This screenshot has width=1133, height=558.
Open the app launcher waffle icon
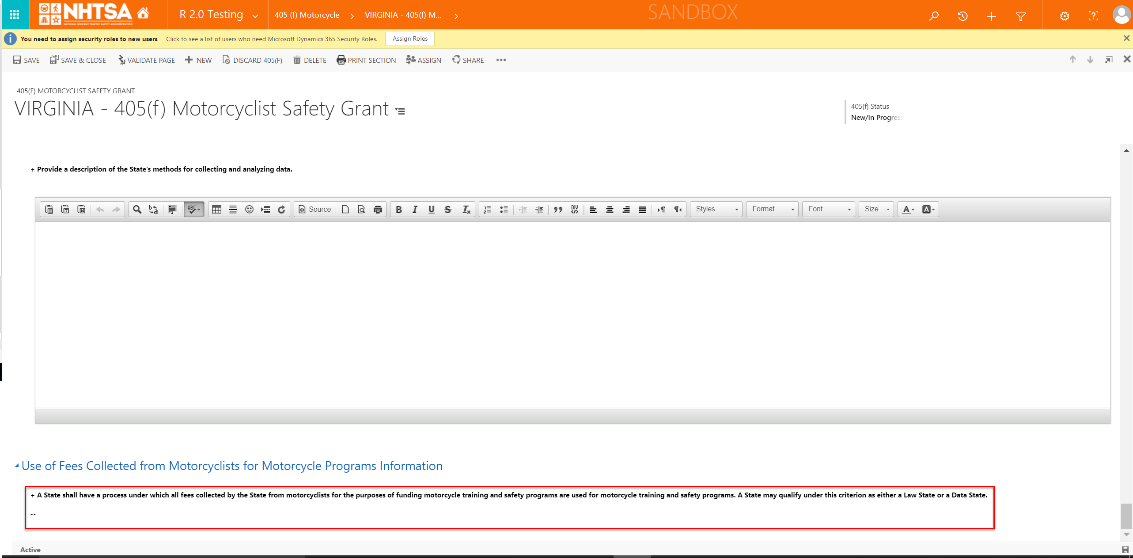click(14, 14)
